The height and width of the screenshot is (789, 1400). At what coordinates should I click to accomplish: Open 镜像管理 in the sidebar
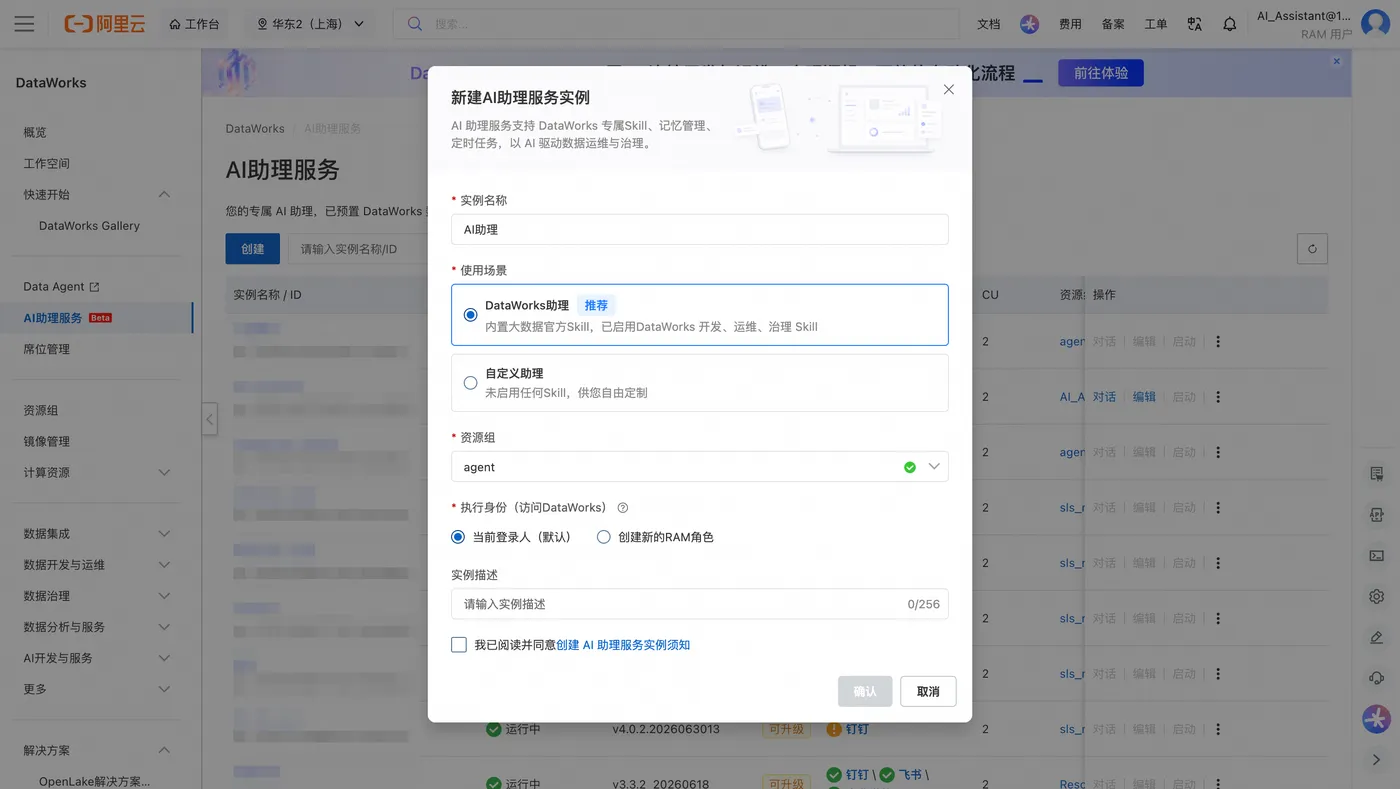[47, 441]
